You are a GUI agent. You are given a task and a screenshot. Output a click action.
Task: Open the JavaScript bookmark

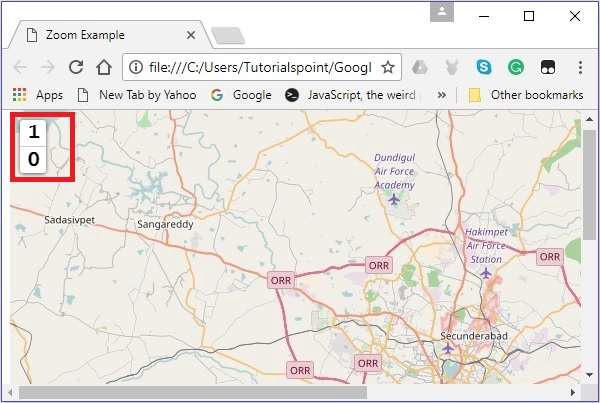pos(354,95)
